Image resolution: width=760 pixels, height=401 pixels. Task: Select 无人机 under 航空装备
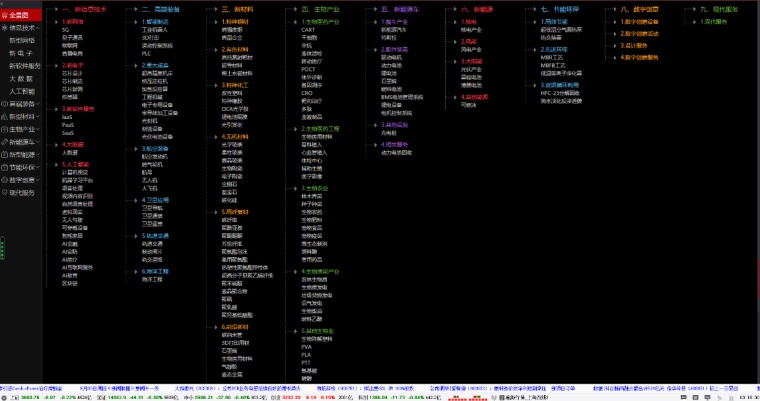pos(149,180)
